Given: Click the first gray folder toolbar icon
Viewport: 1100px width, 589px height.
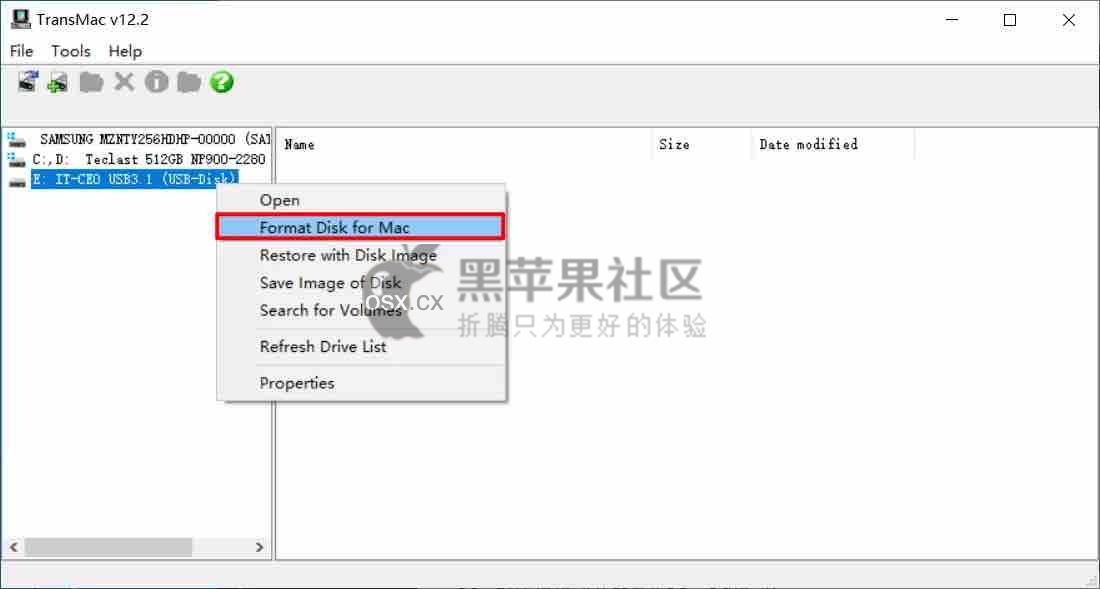Looking at the screenshot, I should [x=91, y=82].
